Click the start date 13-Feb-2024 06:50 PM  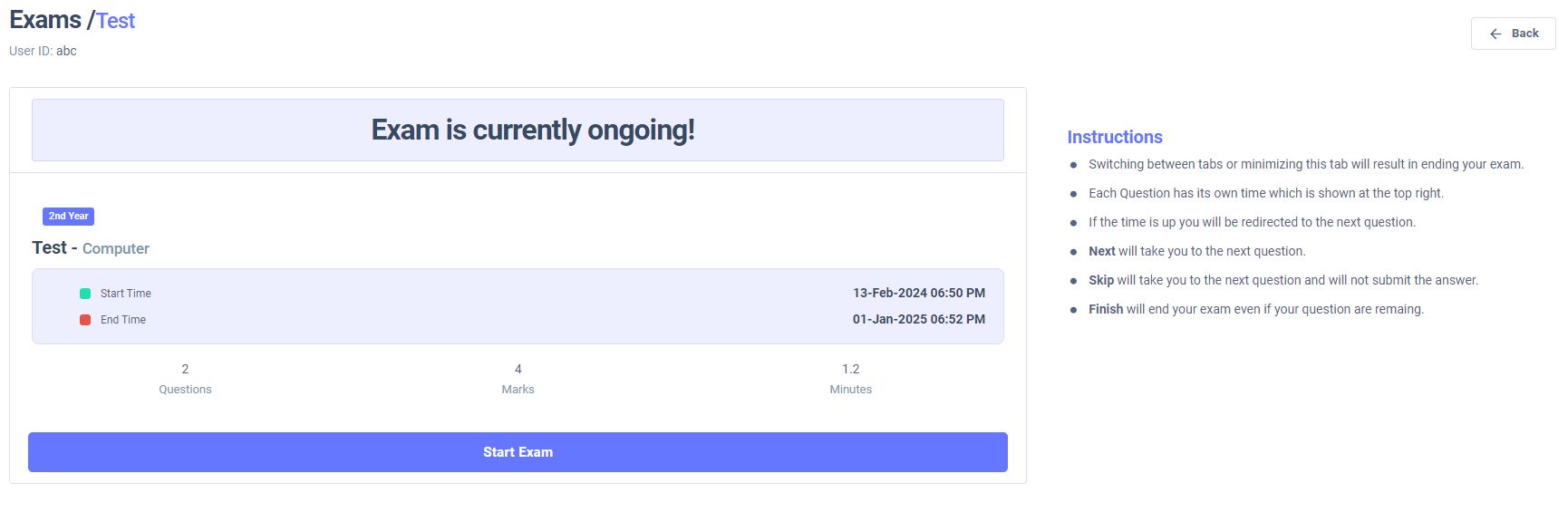918,294
